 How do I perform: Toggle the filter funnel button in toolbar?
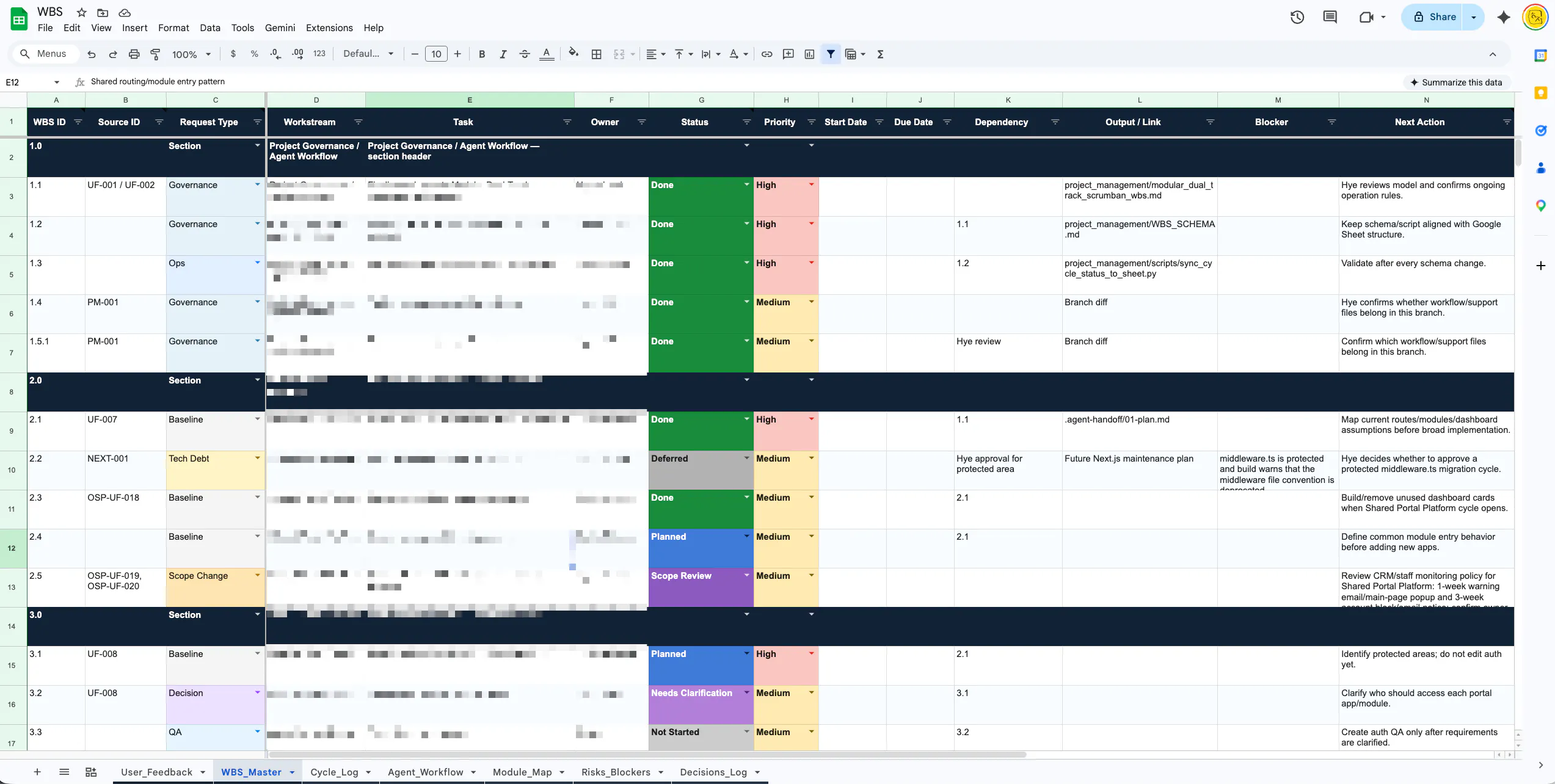[831, 54]
